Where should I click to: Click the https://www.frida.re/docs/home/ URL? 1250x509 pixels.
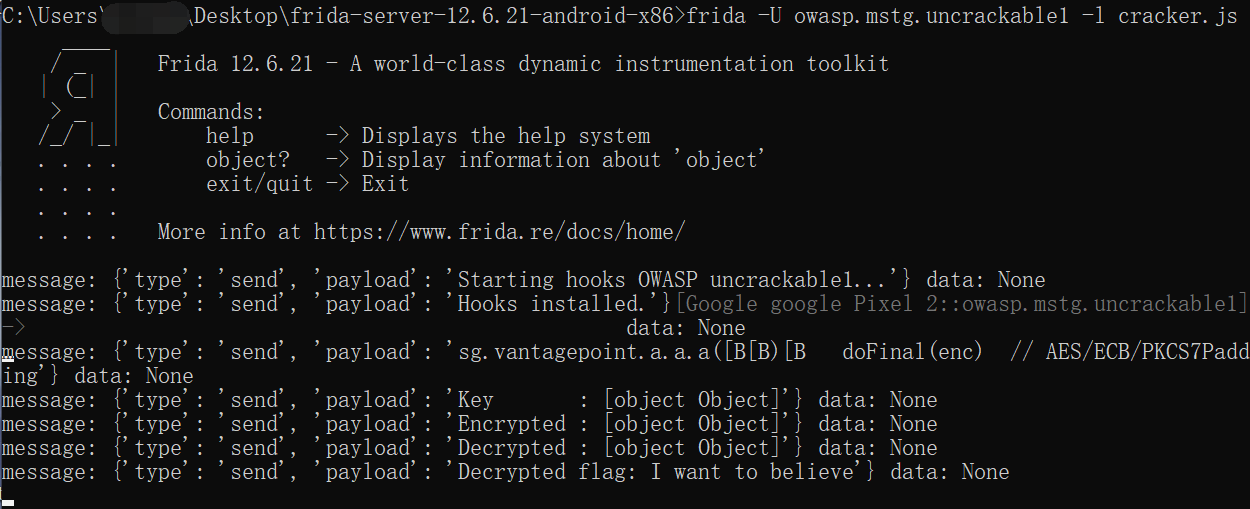pyautogui.click(x=499, y=232)
